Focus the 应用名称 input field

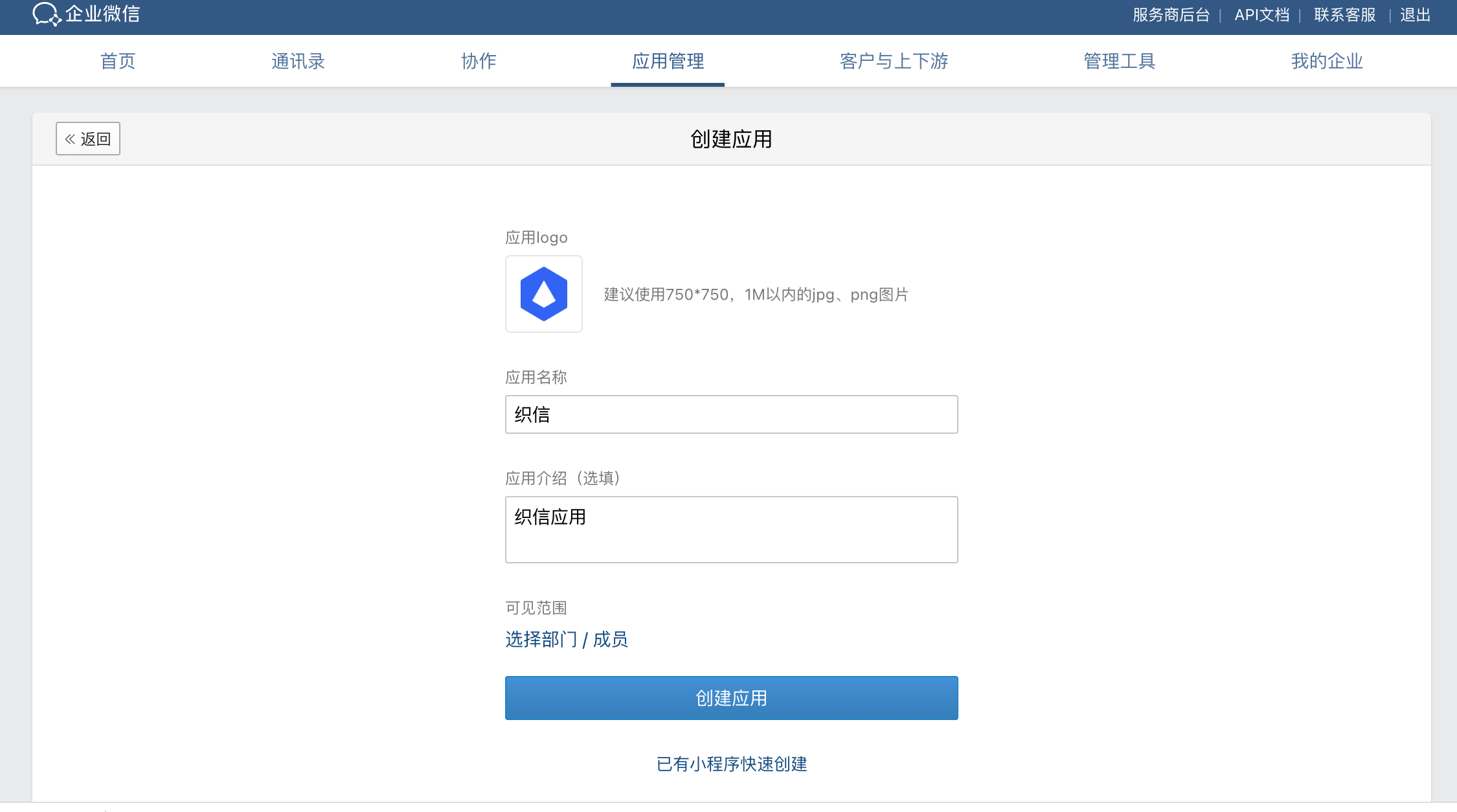(731, 414)
